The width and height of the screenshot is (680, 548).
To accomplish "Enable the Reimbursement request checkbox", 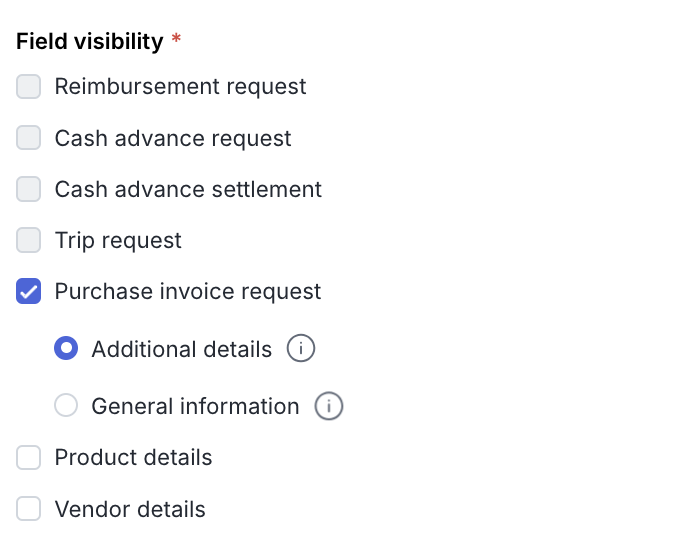I will tap(29, 87).
